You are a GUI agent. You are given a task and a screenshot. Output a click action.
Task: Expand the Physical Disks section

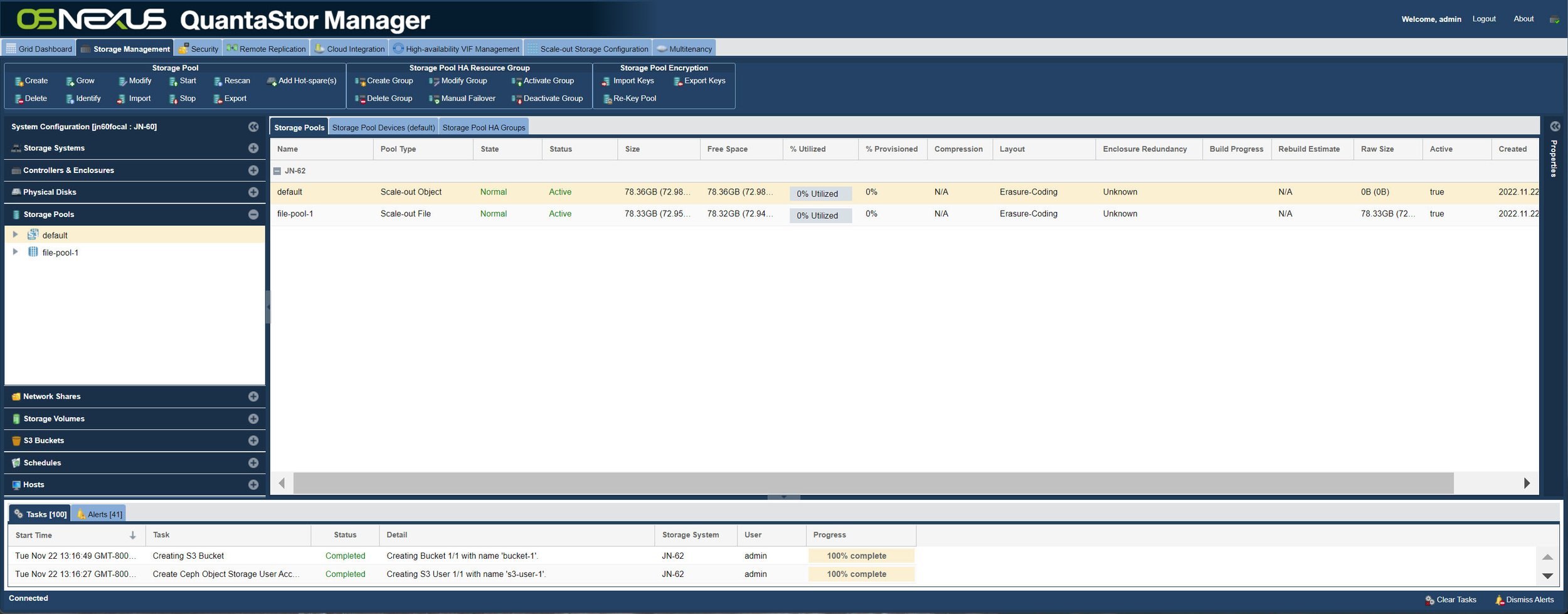[x=253, y=192]
